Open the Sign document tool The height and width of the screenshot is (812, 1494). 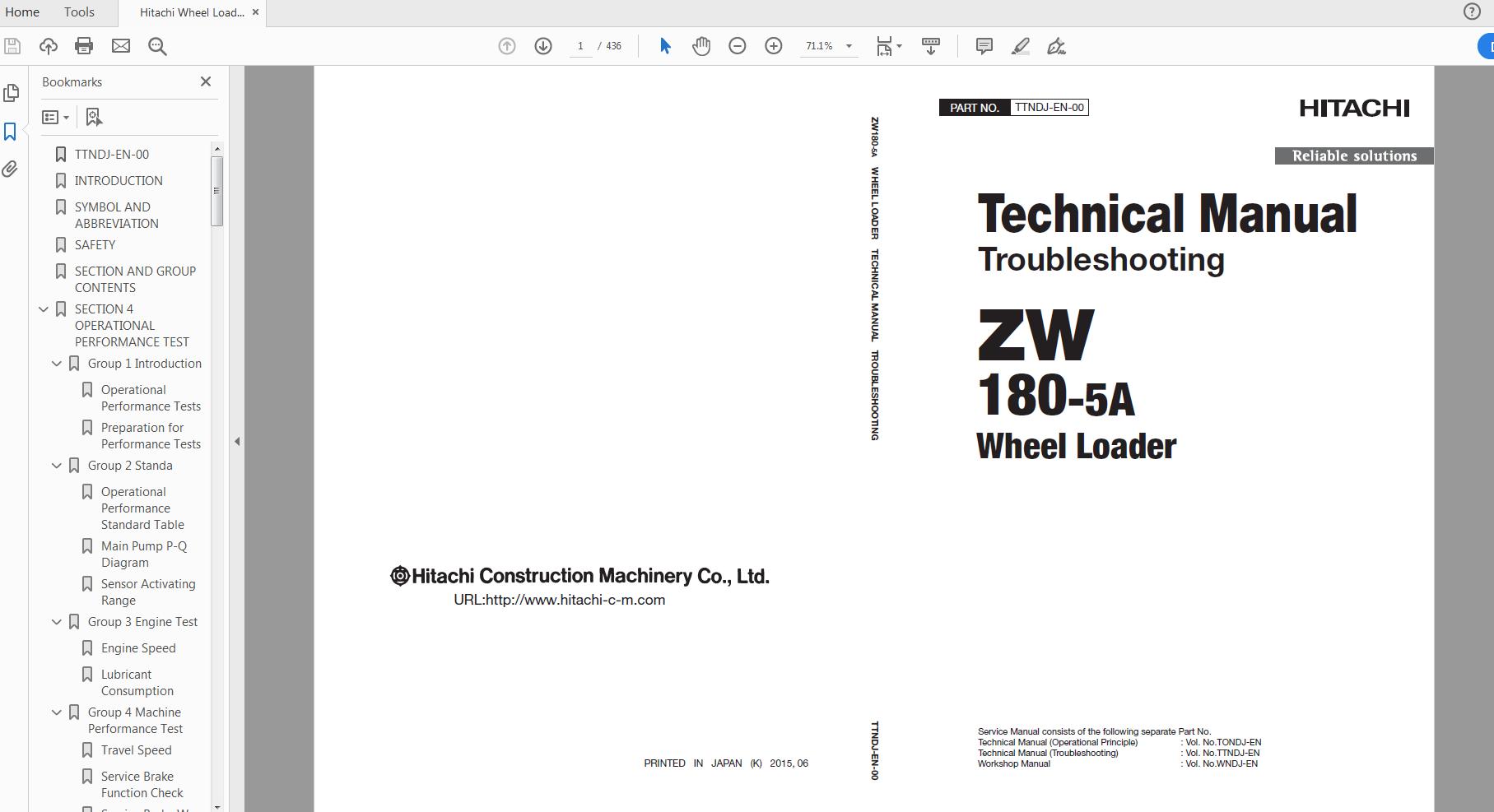click(1056, 46)
